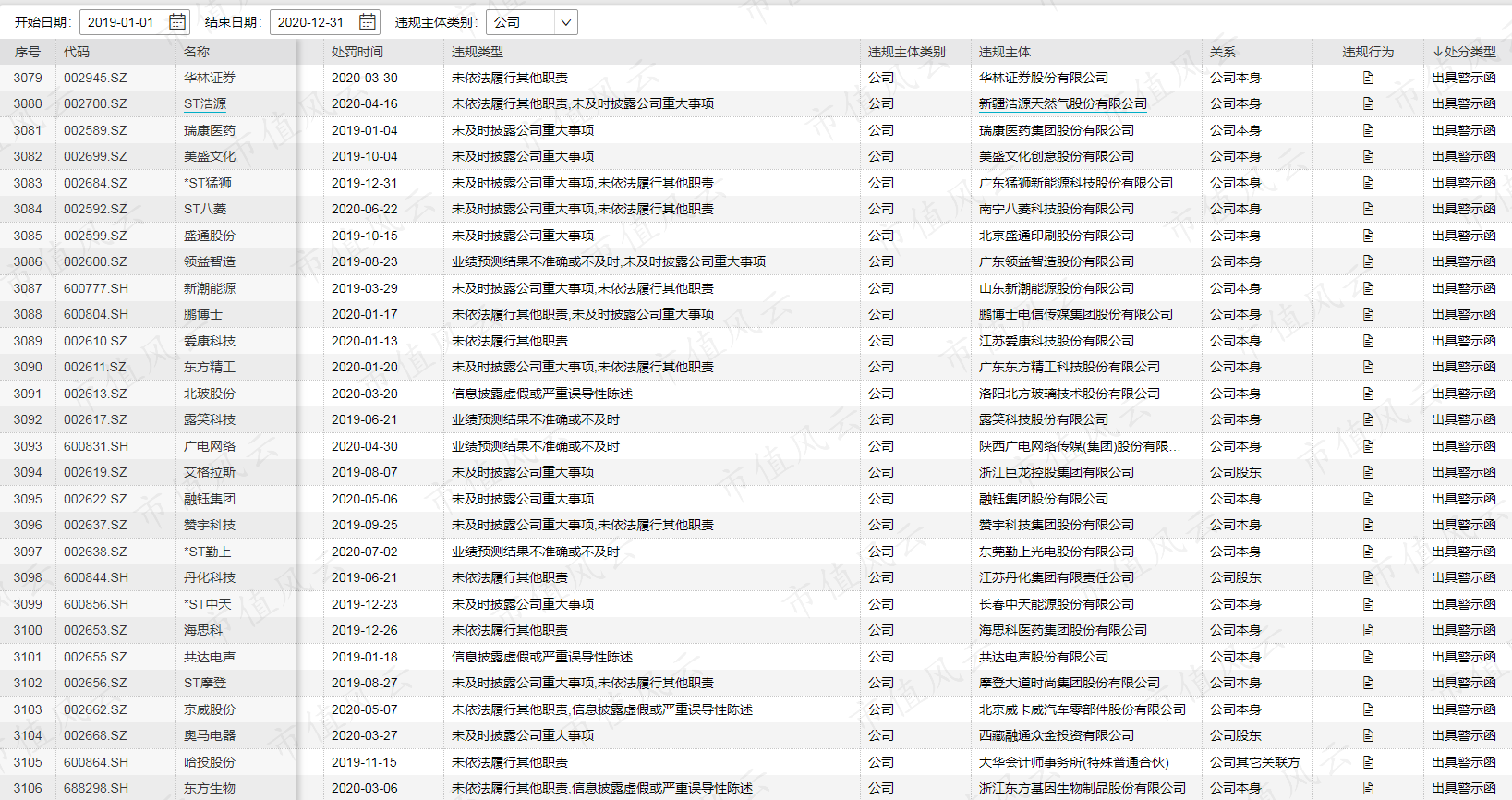
Task: Open violation document for 融钰集团 row
Action: 1368,499
